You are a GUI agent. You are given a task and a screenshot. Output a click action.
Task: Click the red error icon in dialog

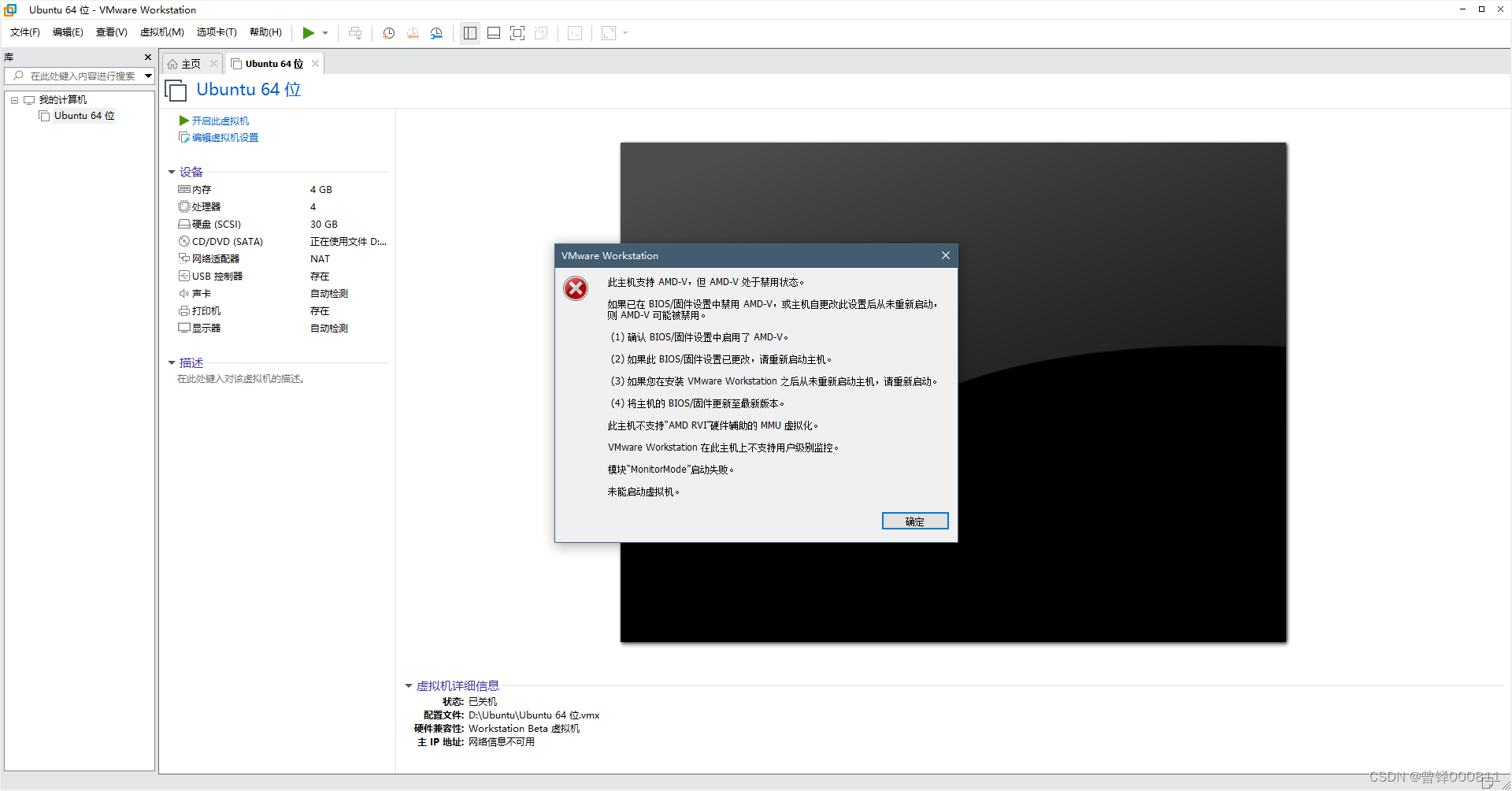click(576, 288)
